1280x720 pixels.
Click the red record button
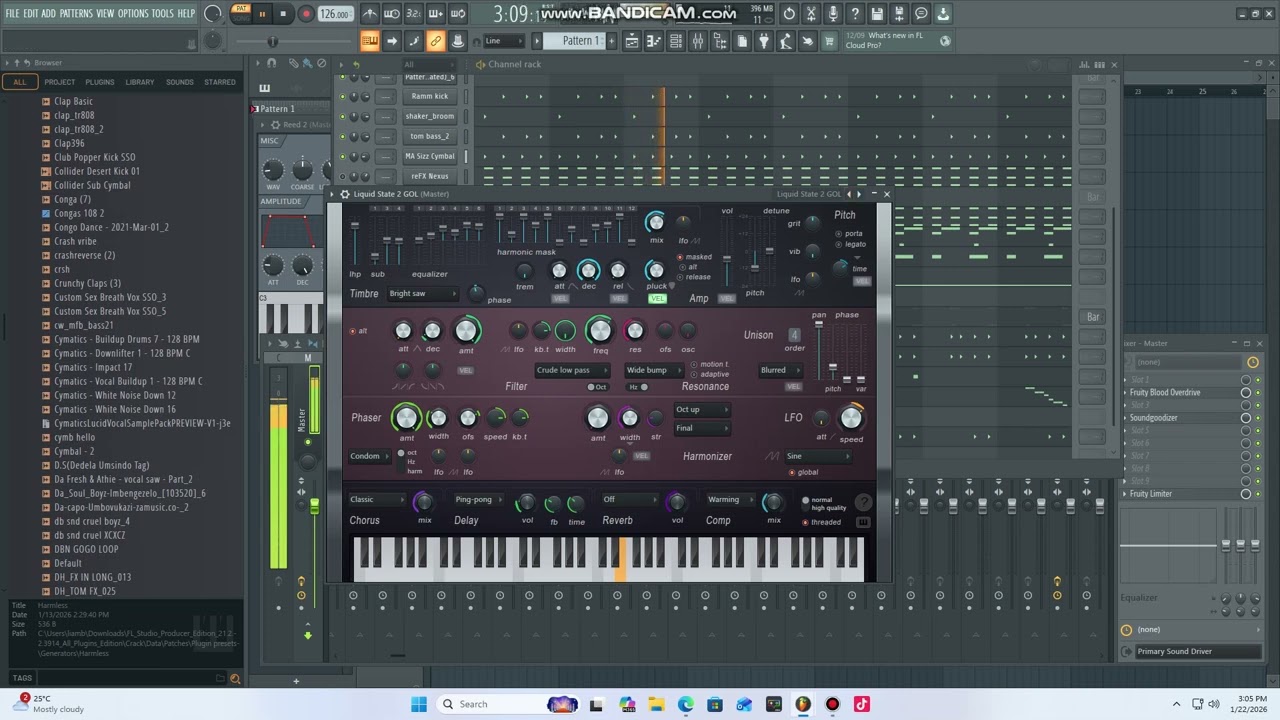306,14
